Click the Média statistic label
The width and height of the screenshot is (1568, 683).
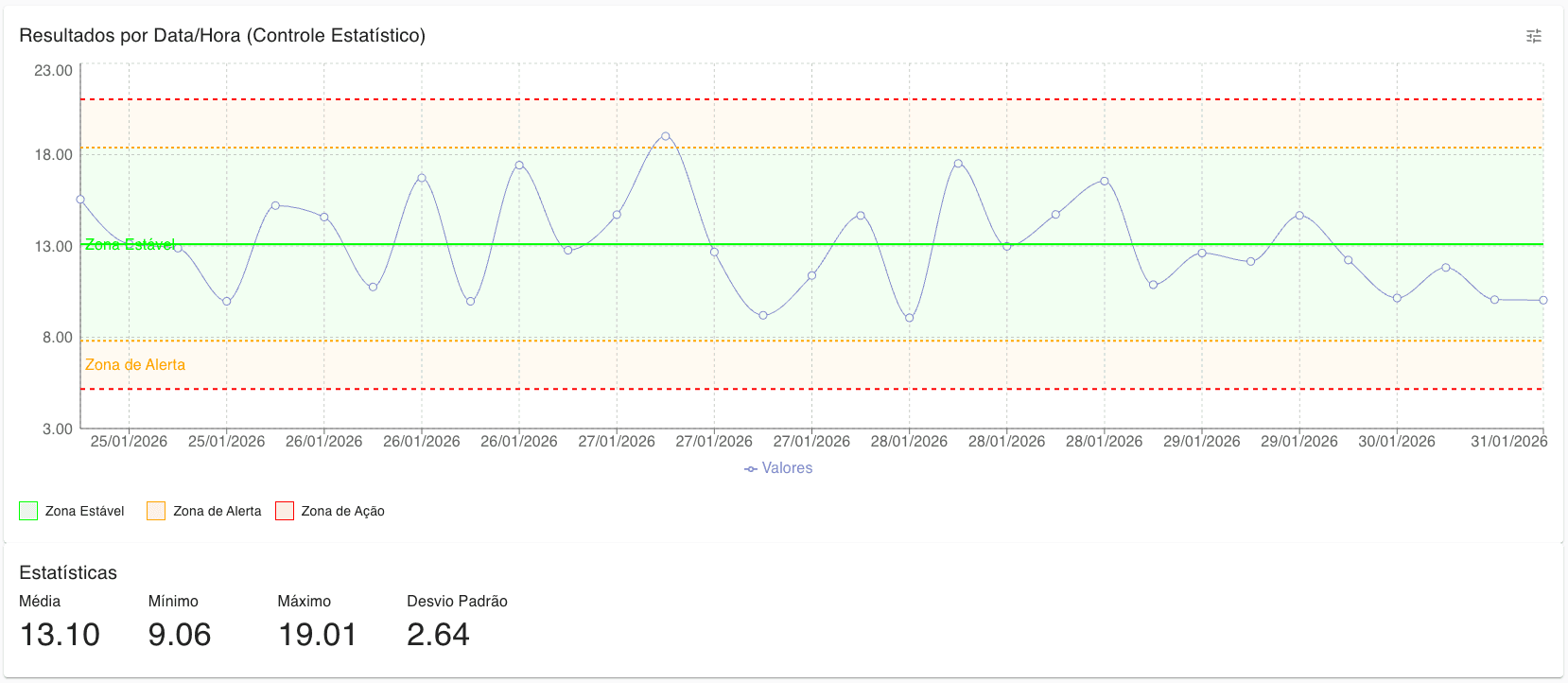[x=40, y=602]
